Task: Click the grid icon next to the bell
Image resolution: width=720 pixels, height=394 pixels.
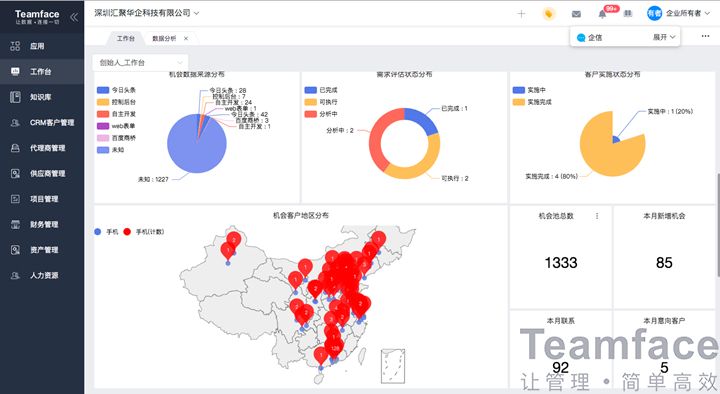Action: pyautogui.click(x=628, y=14)
